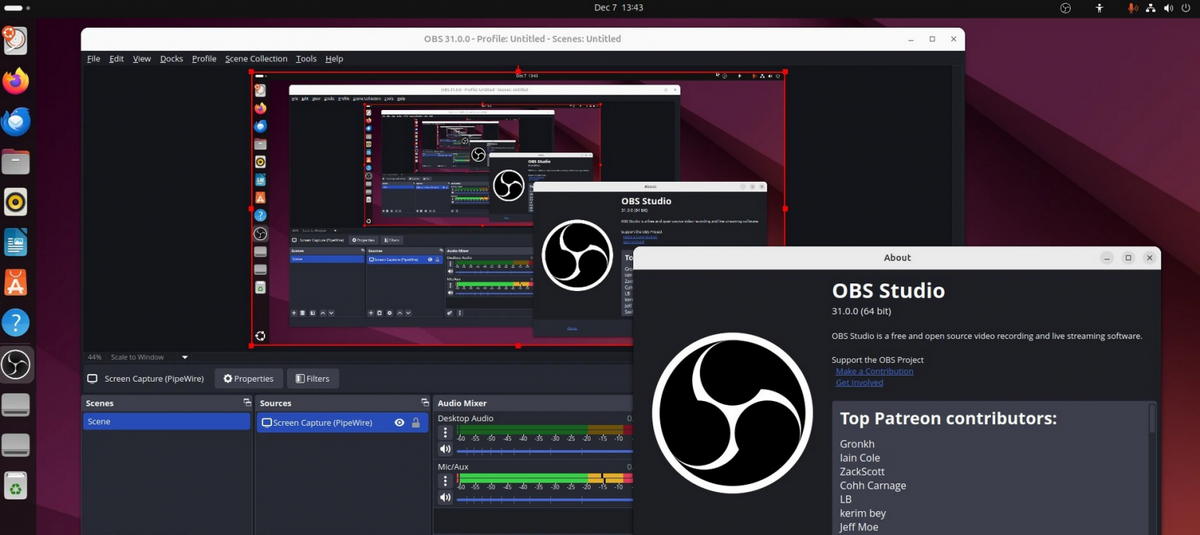Viewport: 1200px width, 535px height.
Task: Open the Desktop Audio three-dot options menu
Action: [x=445, y=433]
